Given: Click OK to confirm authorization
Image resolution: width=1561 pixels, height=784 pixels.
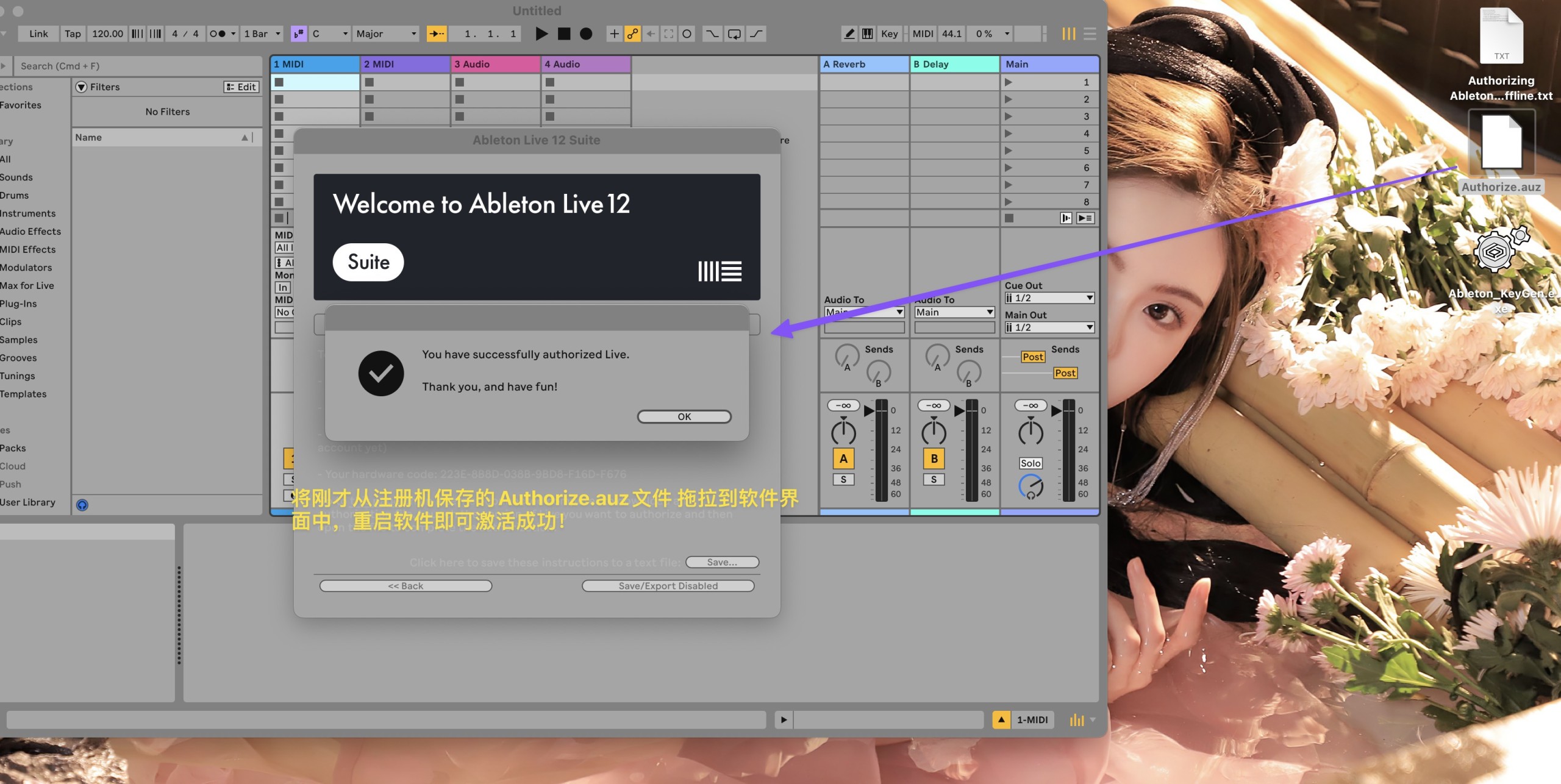Looking at the screenshot, I should [x=684, y=416].
